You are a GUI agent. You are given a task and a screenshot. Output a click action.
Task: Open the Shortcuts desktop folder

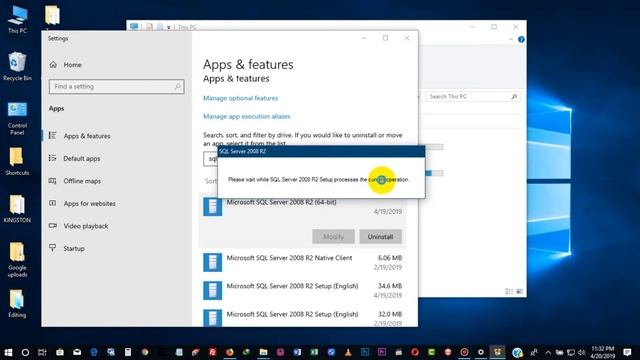[17, 161]
